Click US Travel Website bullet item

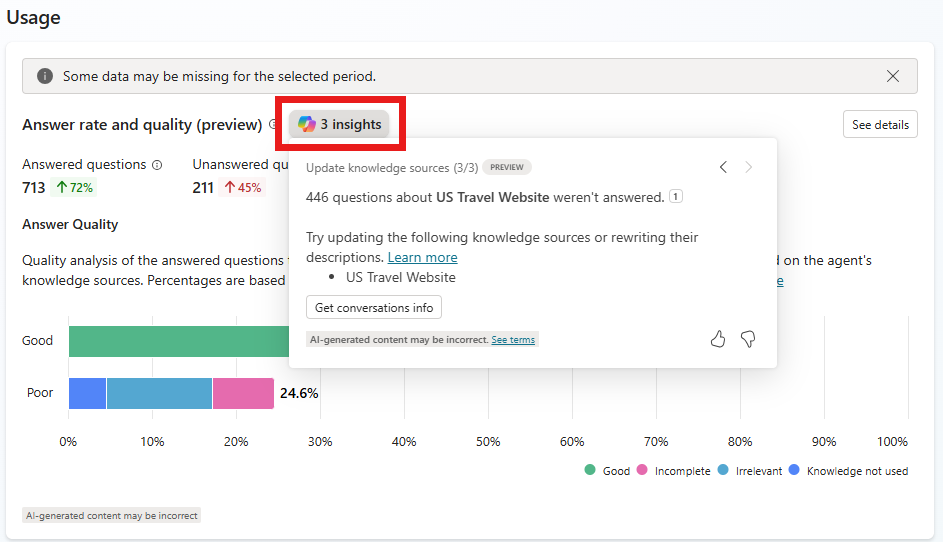[401, 277]
